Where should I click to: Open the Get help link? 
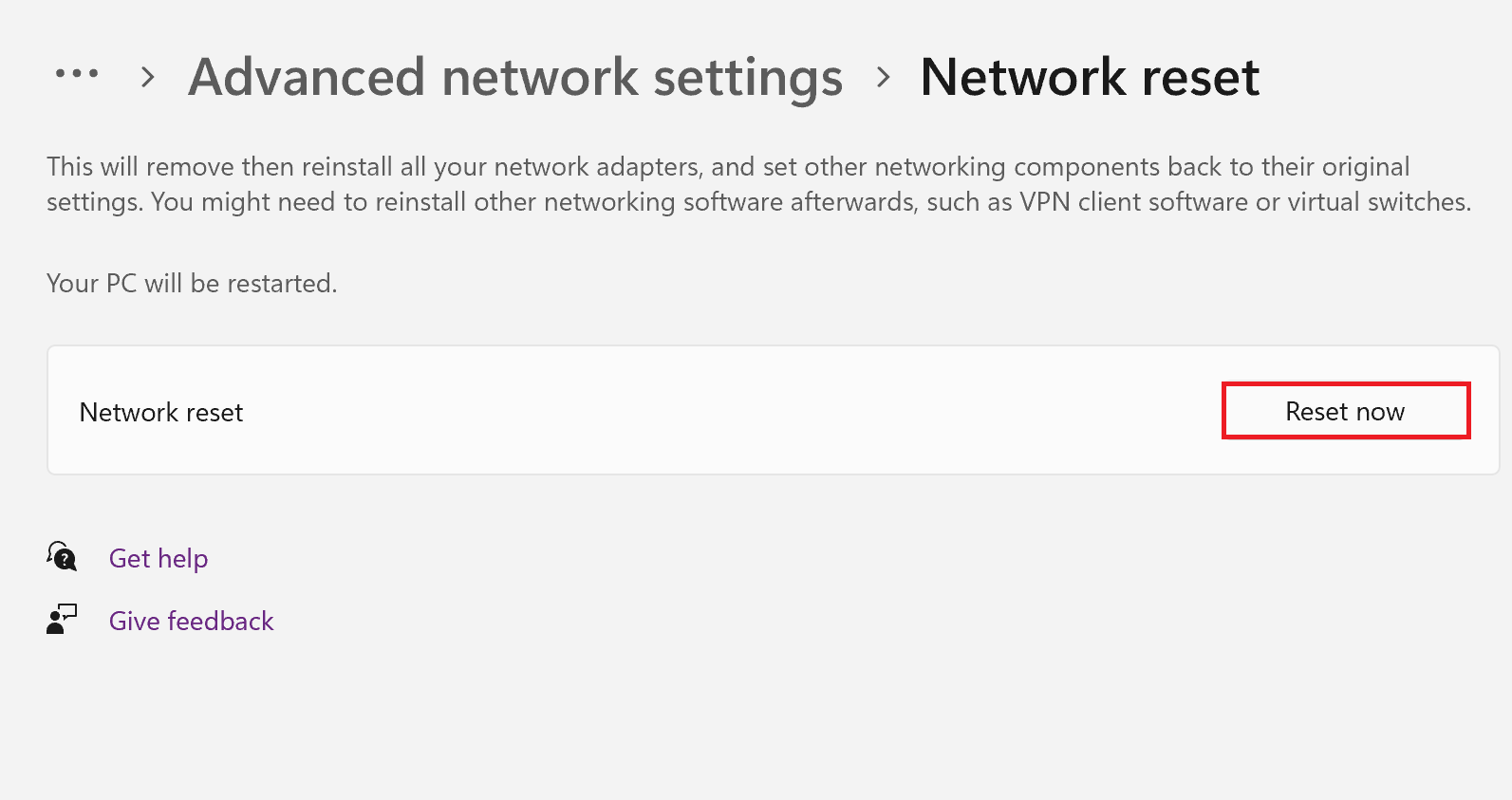(x=159, y=558)
